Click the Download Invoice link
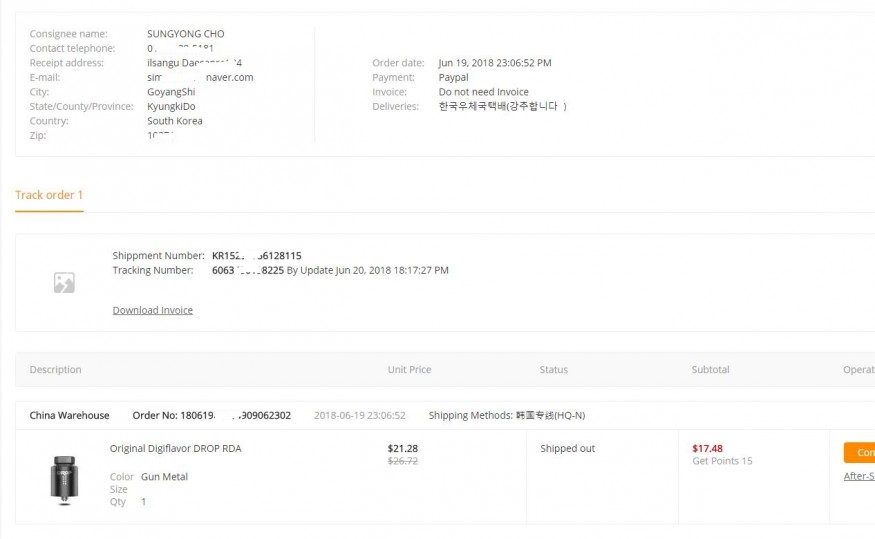Screen dimensions: 875x539 pos(152,310)
